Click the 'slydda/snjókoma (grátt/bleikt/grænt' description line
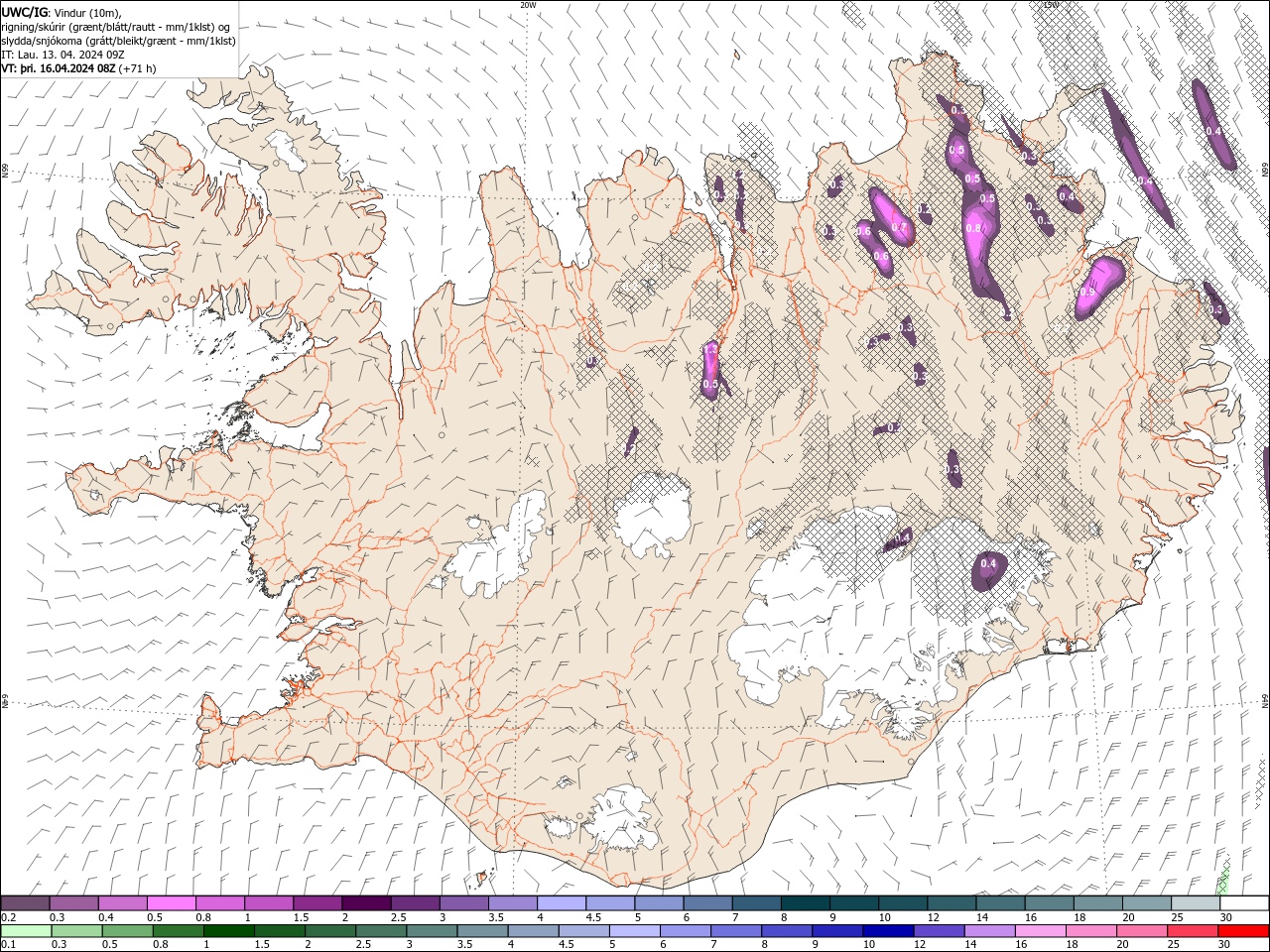Image resolution: width=1270 pixels, height=952 pixels. (x=119, y=41)
